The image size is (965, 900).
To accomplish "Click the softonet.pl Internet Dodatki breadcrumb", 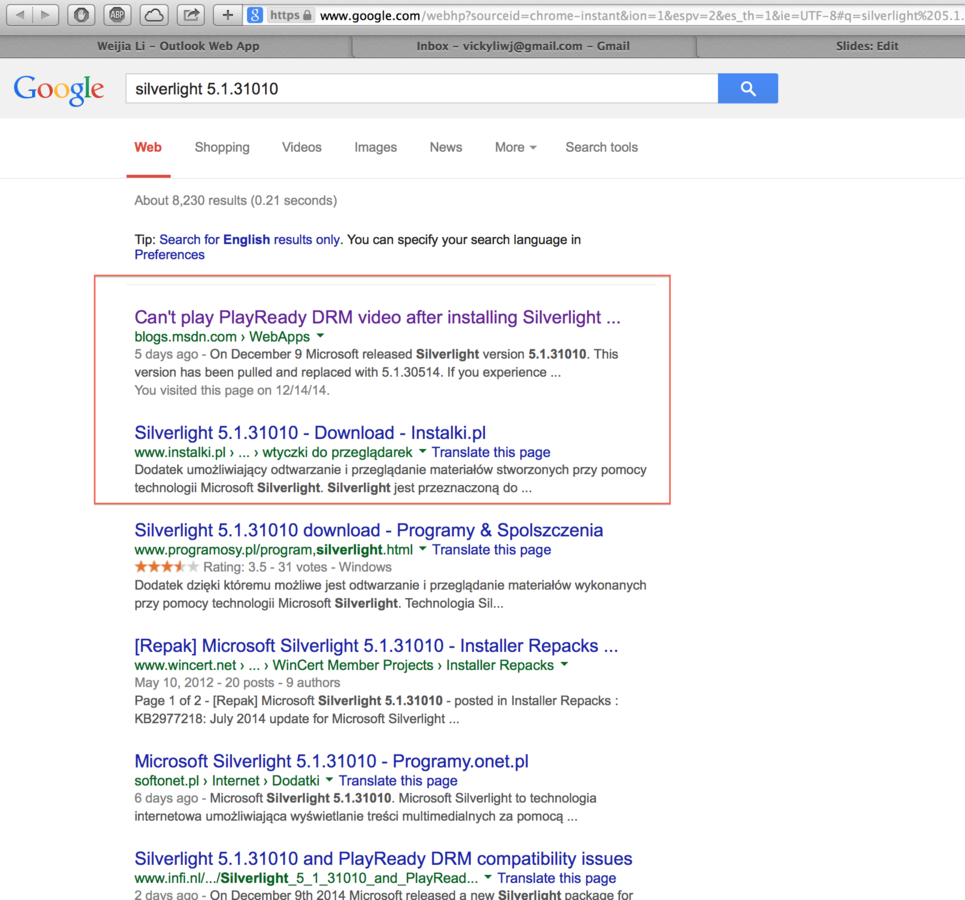I will [x=227, y=781].
